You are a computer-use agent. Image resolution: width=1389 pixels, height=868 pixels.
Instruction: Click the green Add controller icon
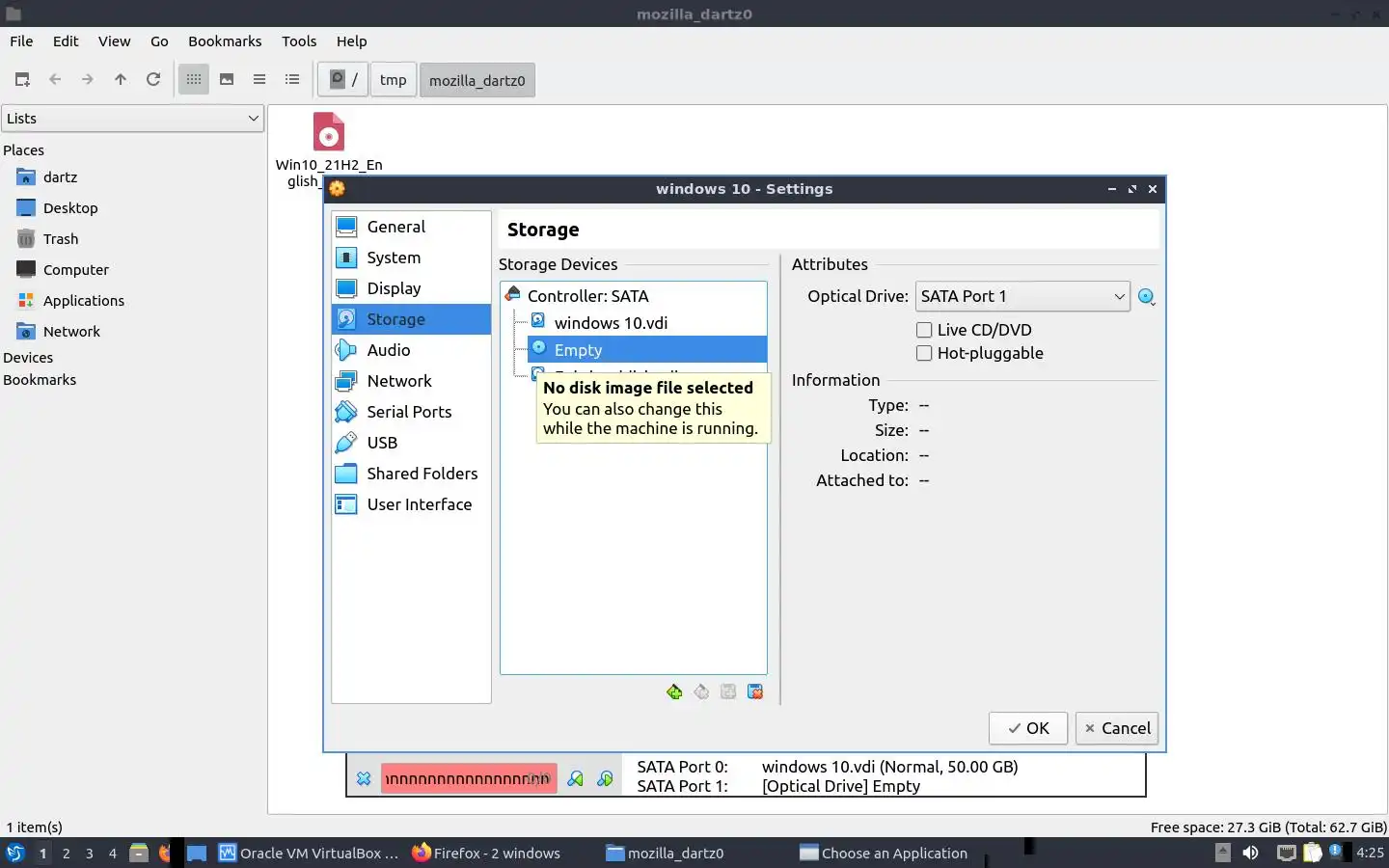tap(674, 692)
